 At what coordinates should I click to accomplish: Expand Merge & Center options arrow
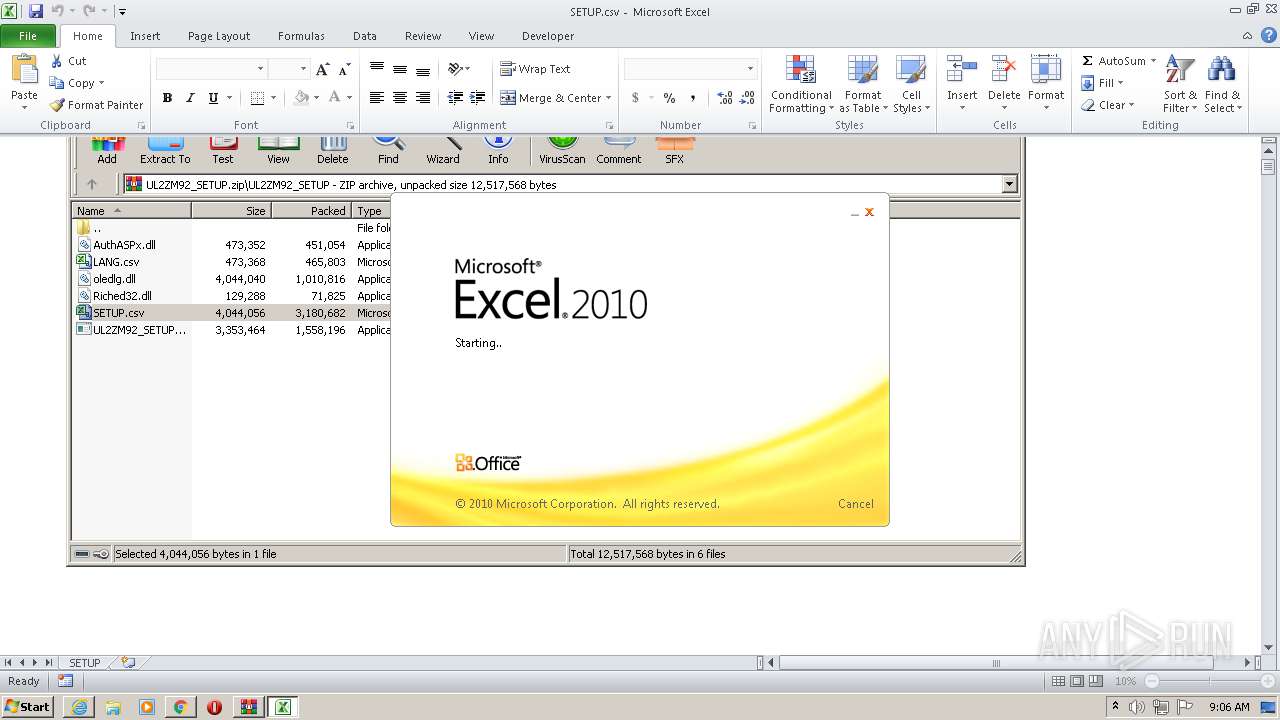608,98
